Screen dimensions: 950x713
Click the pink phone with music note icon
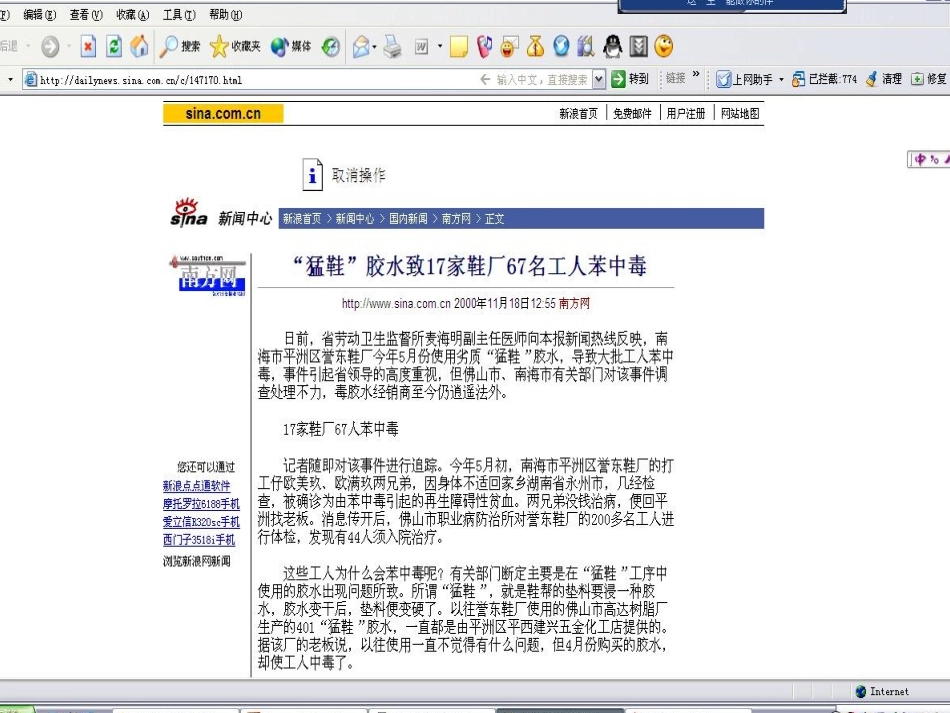coord(485,47)
